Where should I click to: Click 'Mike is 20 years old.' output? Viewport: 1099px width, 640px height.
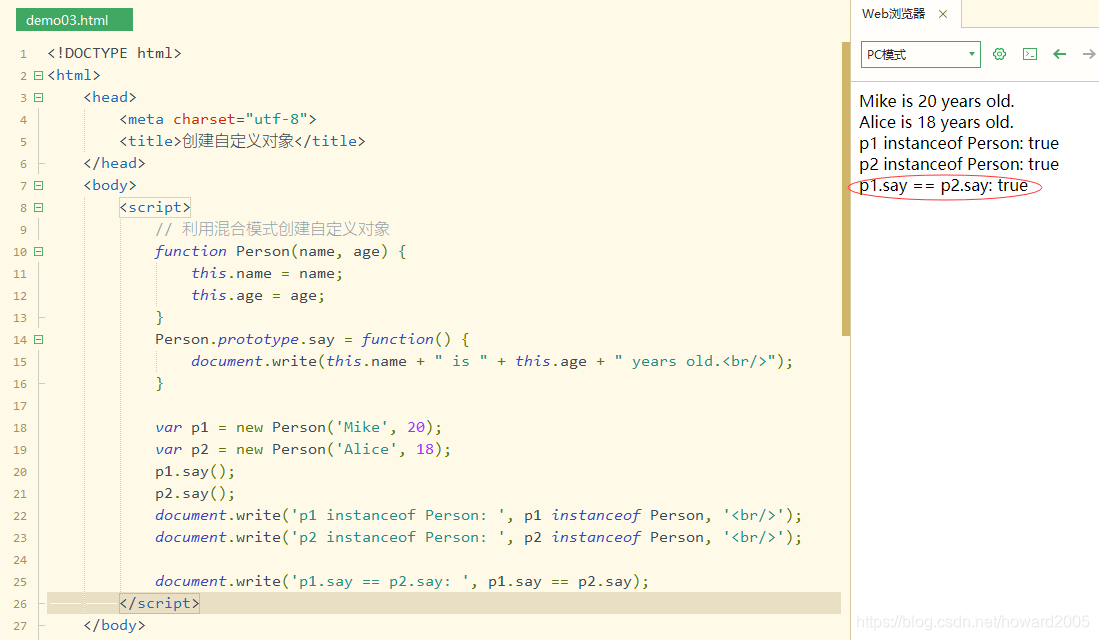(x=936, y=102)
